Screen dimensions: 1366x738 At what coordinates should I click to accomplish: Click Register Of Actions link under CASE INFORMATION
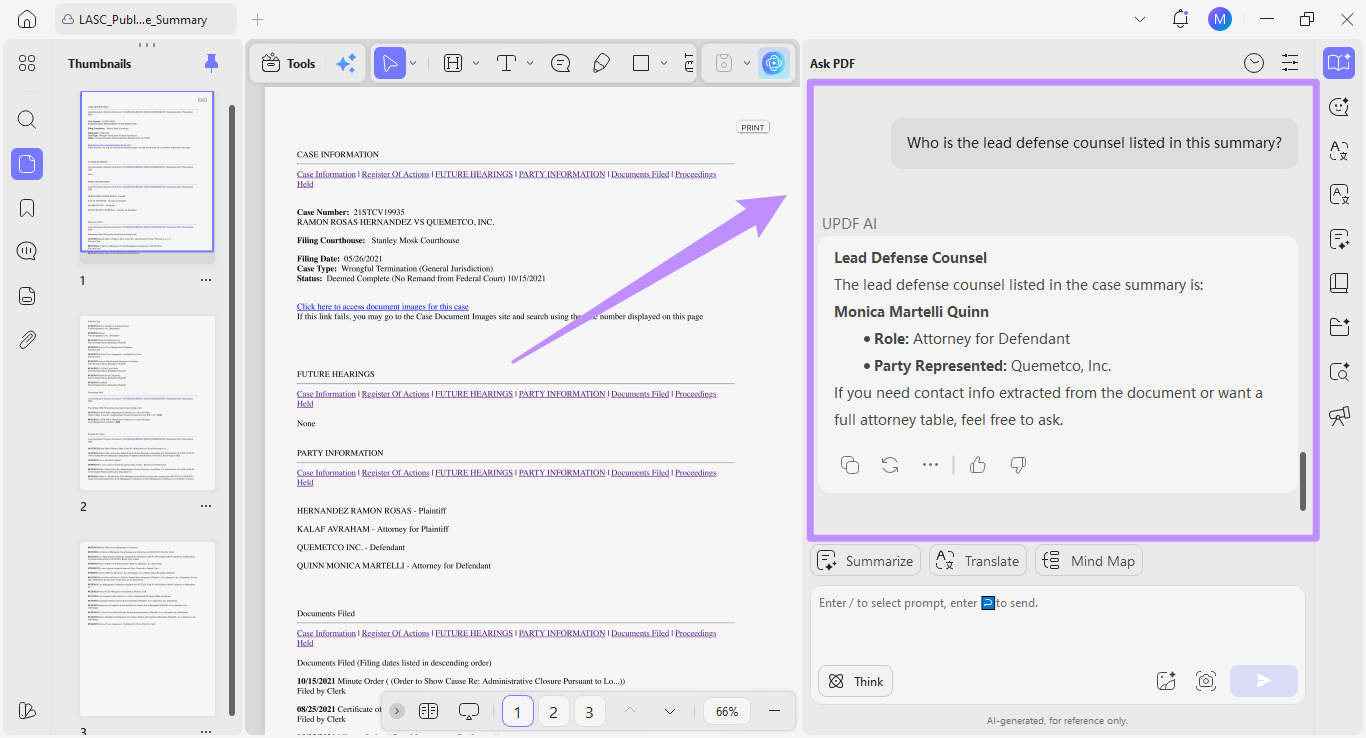395,174
